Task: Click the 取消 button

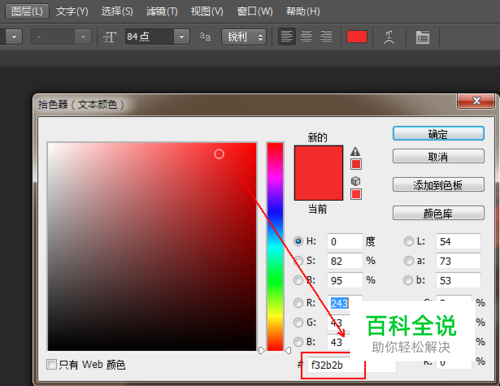Action: tap(438, 156)
